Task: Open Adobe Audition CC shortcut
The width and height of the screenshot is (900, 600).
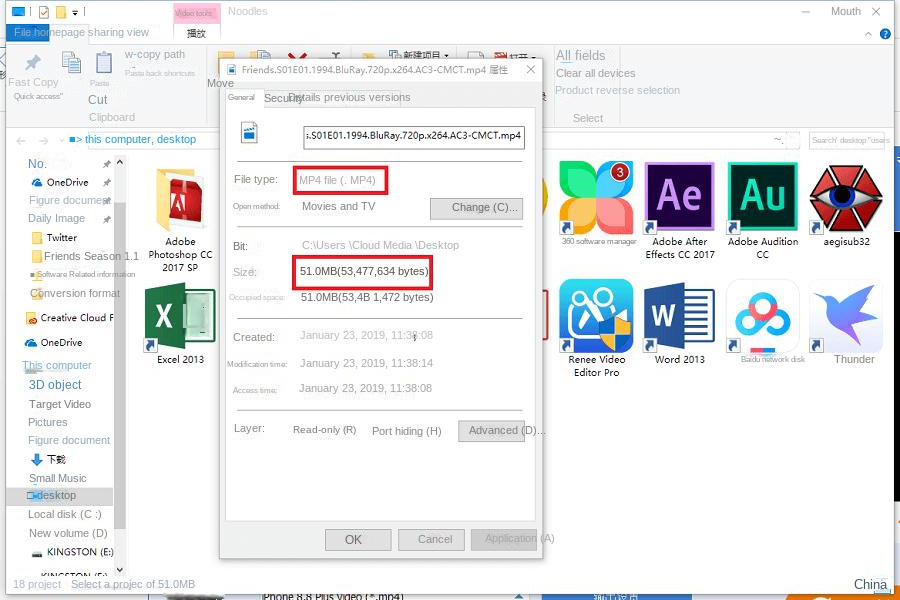Action: click(x=763, y=211)
